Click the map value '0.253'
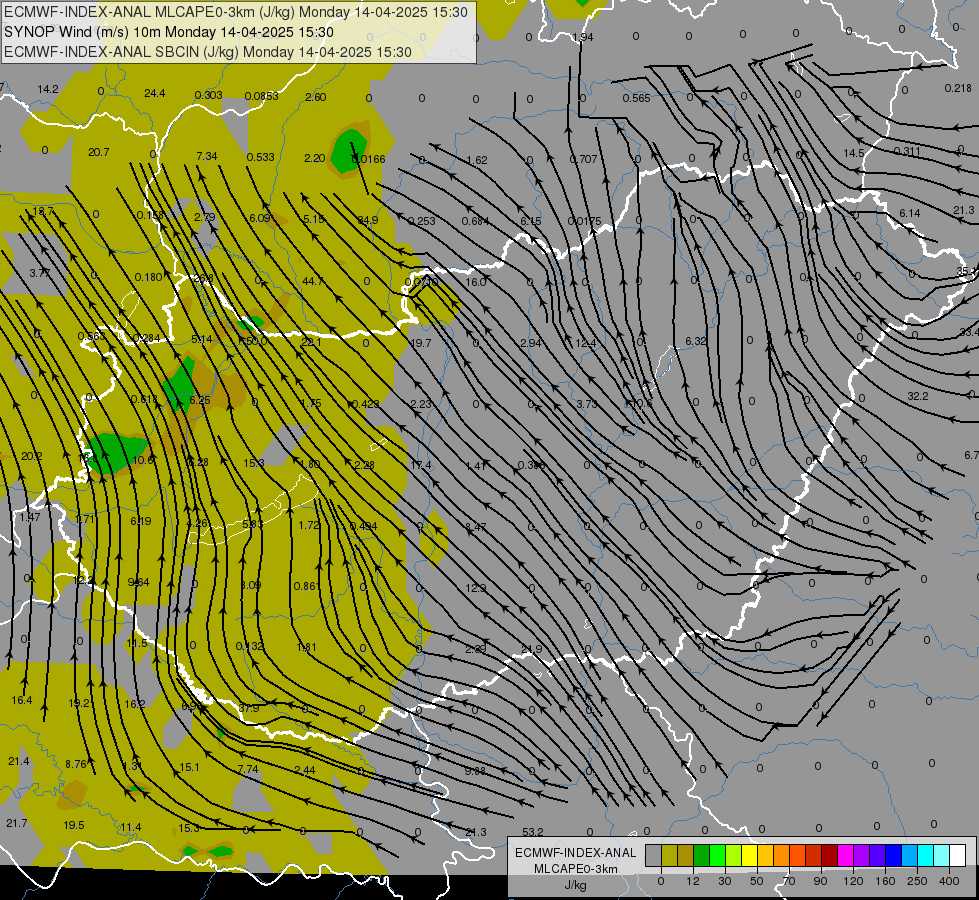 click(x=421, y=221)
